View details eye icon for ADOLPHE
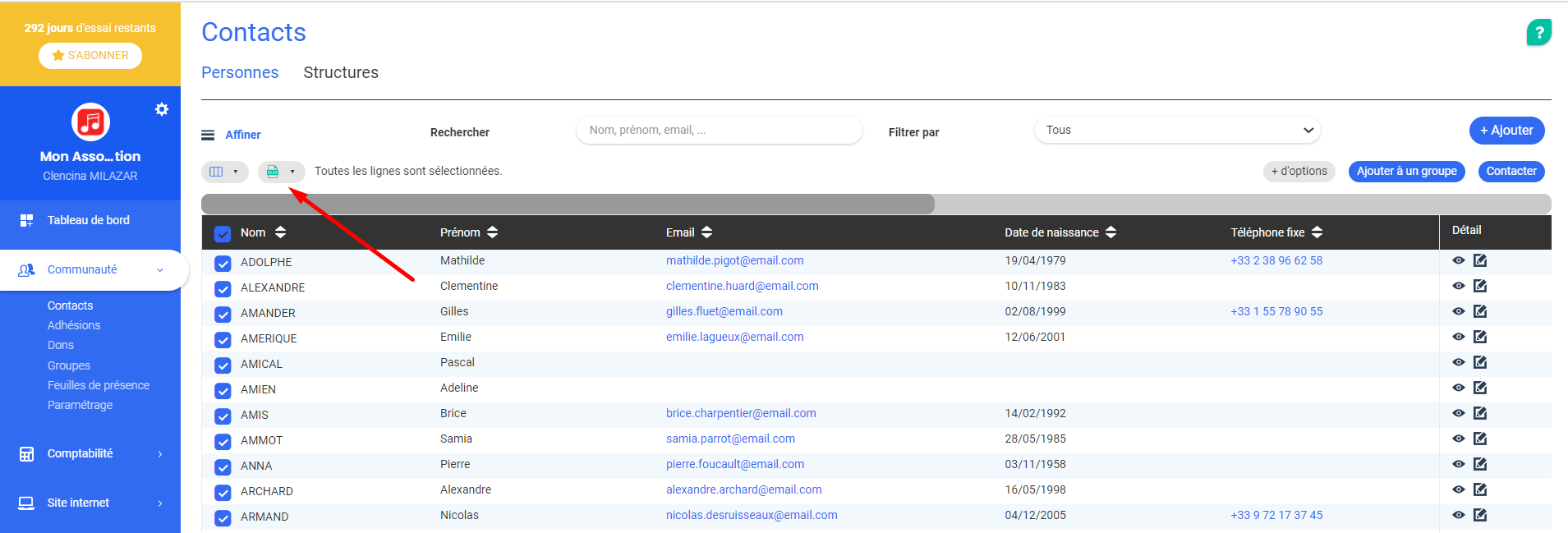This screenshot has height=533, width=1568. pos(1459,260)
